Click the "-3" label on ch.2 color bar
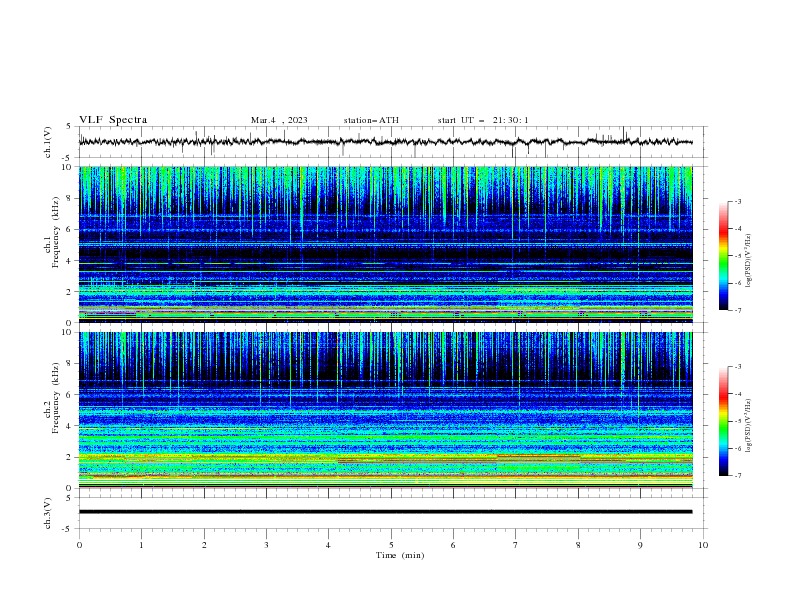Screen dimensions: 792x612 pyautogui.click(x=737, y=367)
